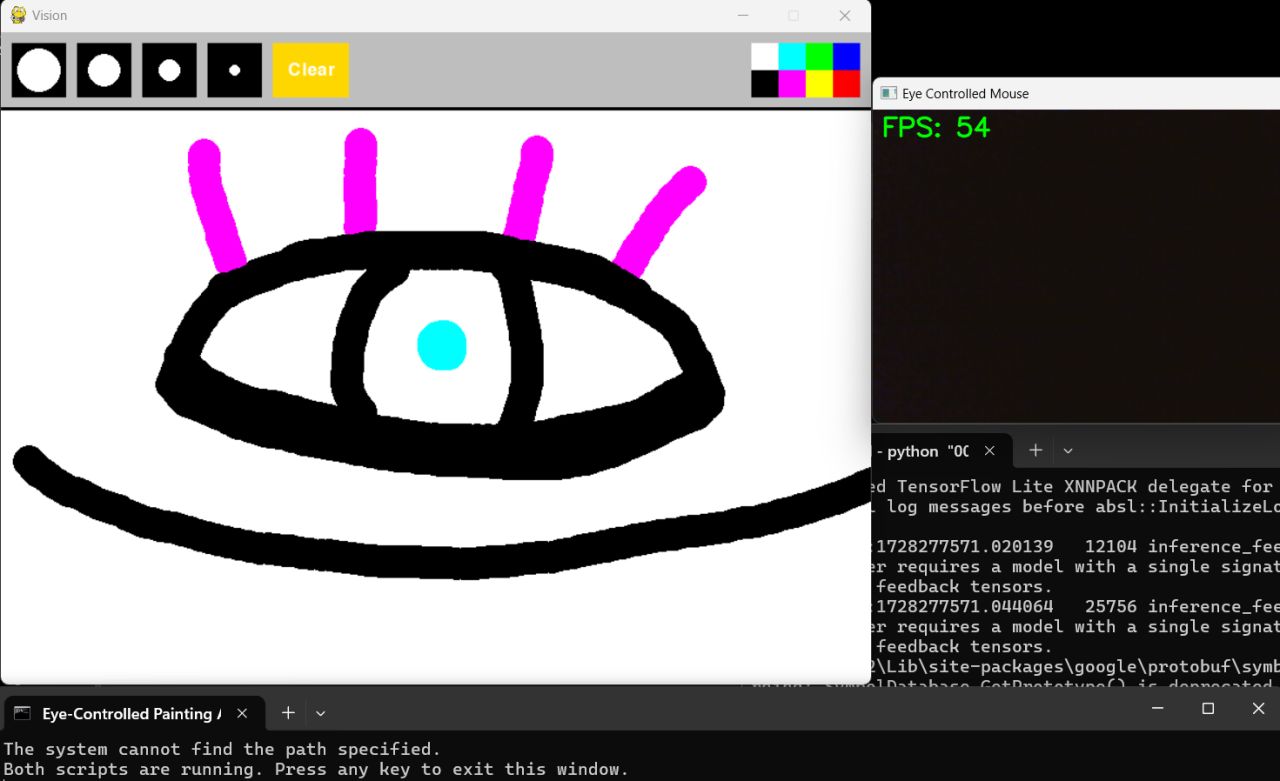Pick the cyan color swatch
The width and height of the screenshot is (1280, 781).
click(792, 56)
